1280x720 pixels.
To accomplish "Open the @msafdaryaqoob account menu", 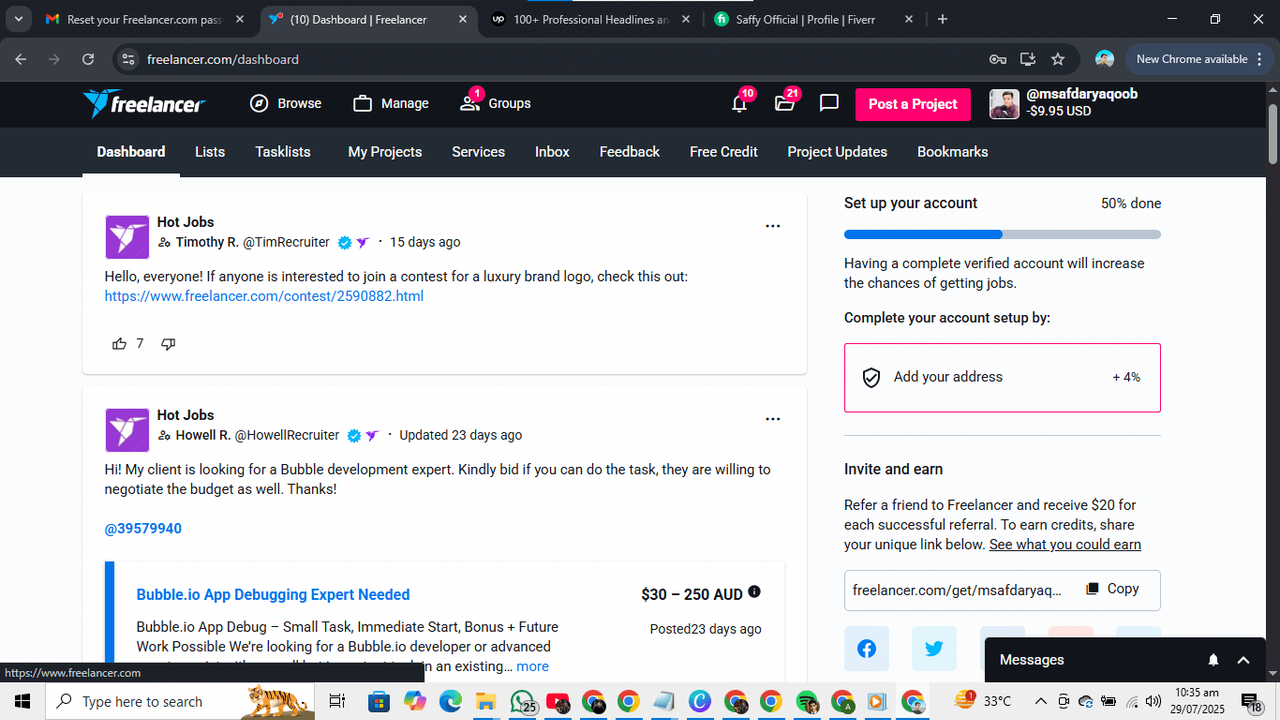I will point(1064,103).
